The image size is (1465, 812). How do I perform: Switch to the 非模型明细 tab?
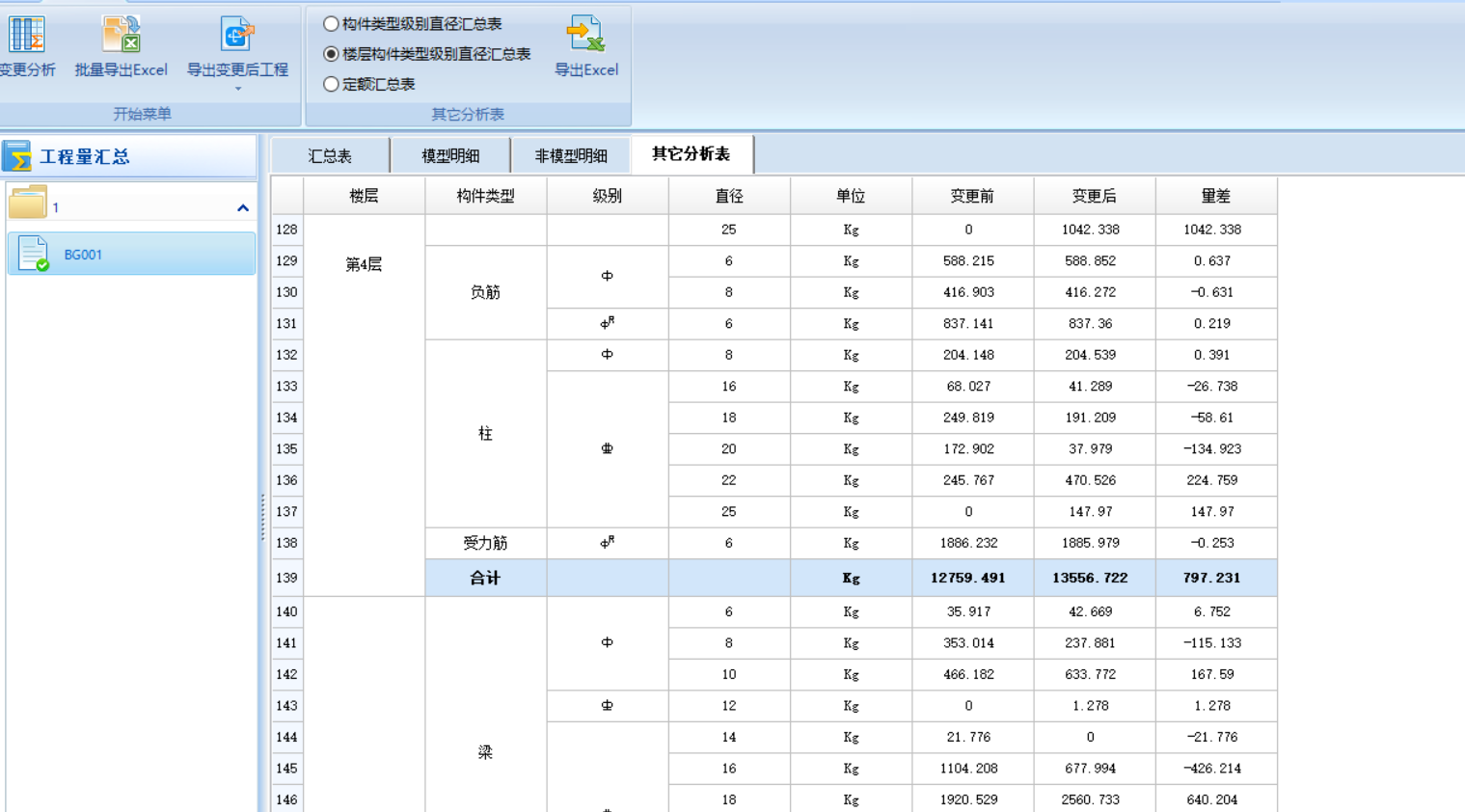coord(571,156)
